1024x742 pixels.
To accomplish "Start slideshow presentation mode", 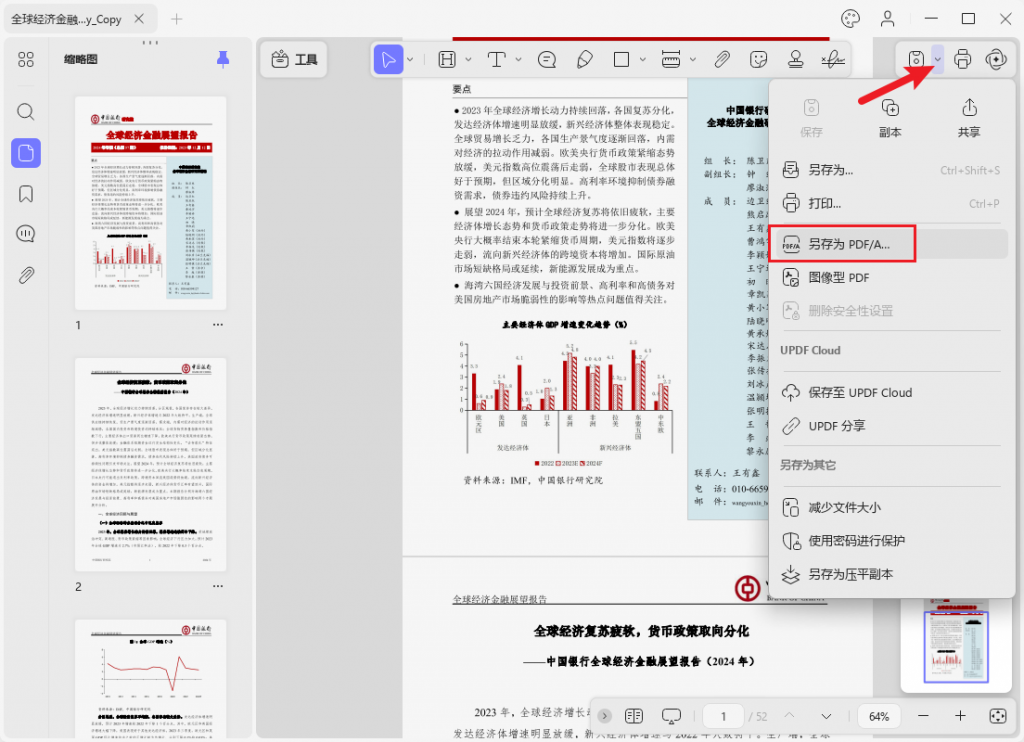I will [x=671, y=717].
